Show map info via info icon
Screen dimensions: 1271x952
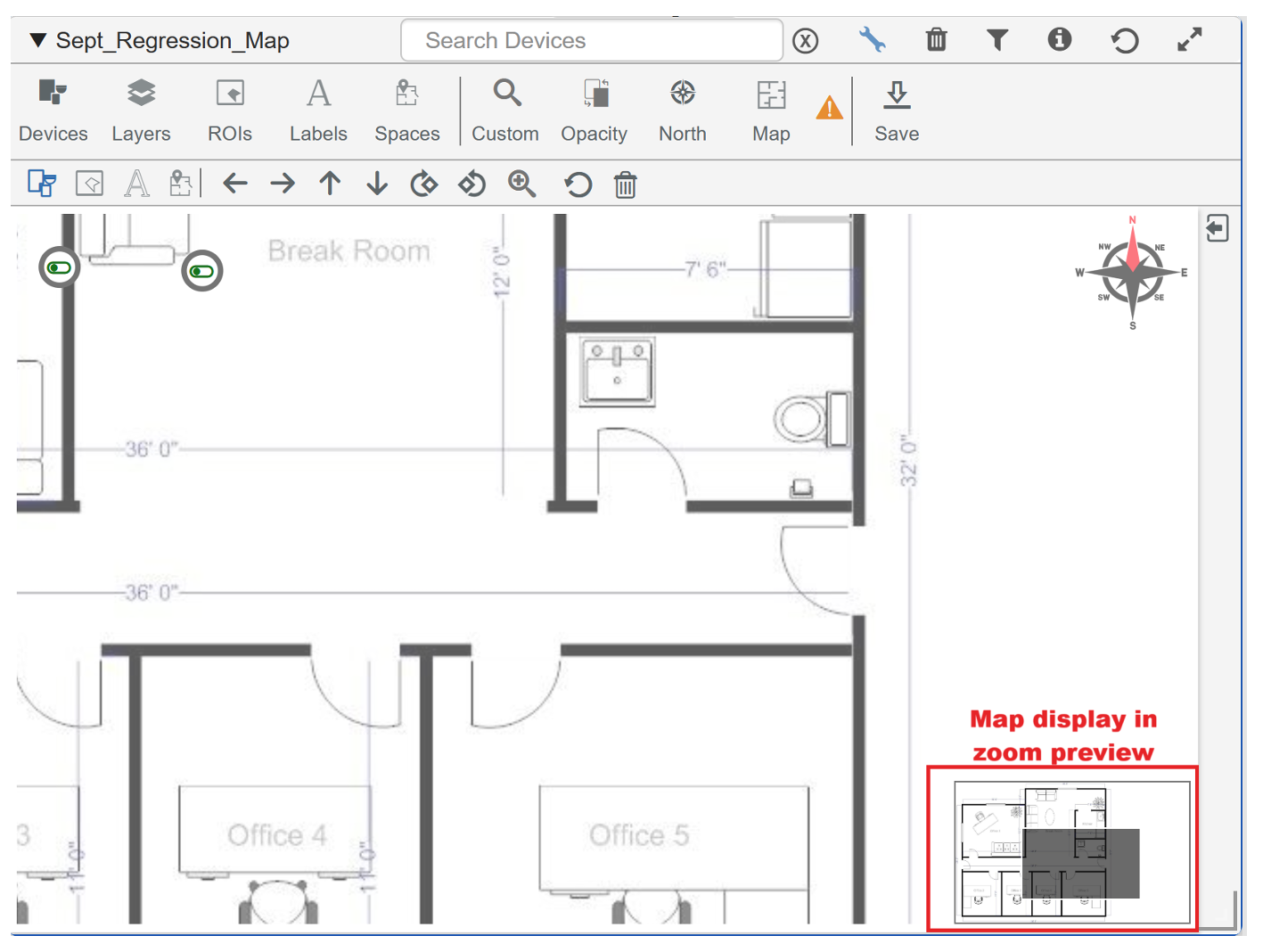1059,39
